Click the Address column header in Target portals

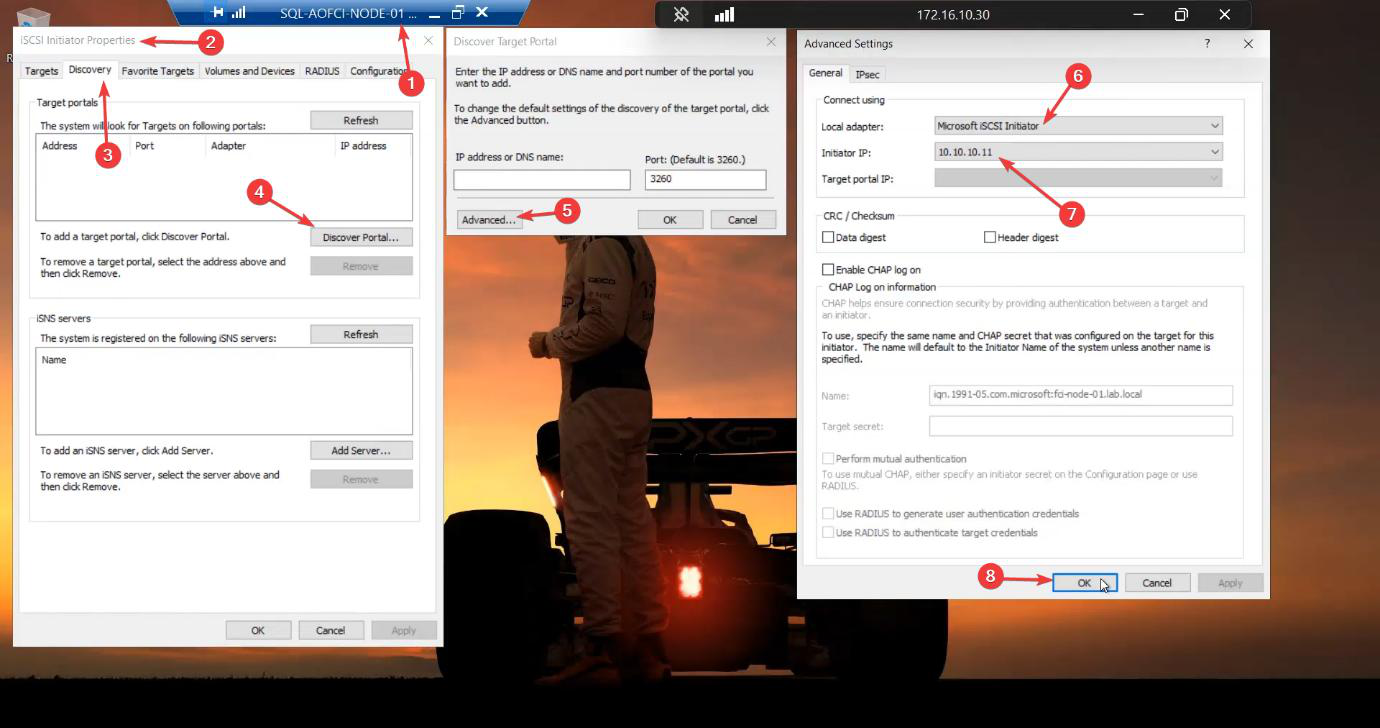pos(60,146)
